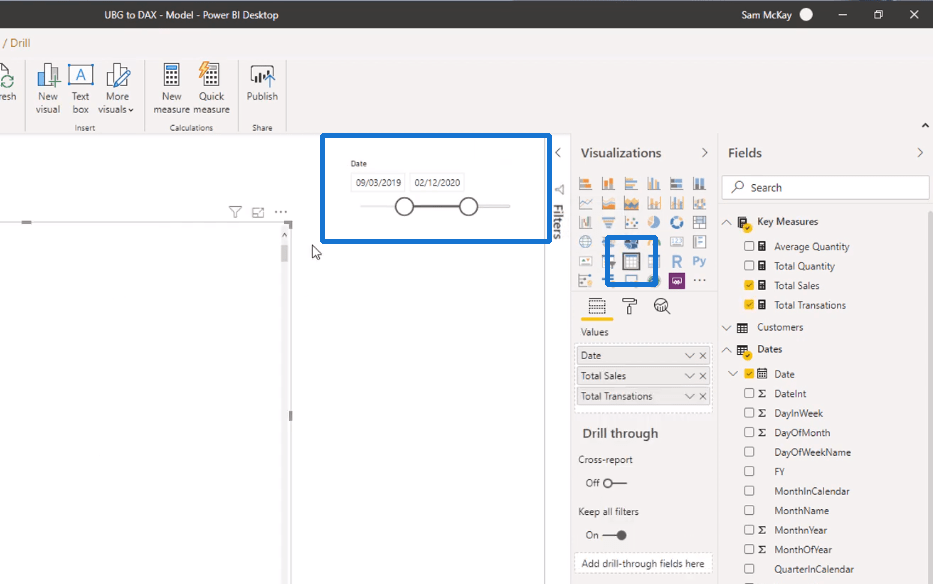Select the Python visual
933x584 pixels.
click(x=699, y=261)
